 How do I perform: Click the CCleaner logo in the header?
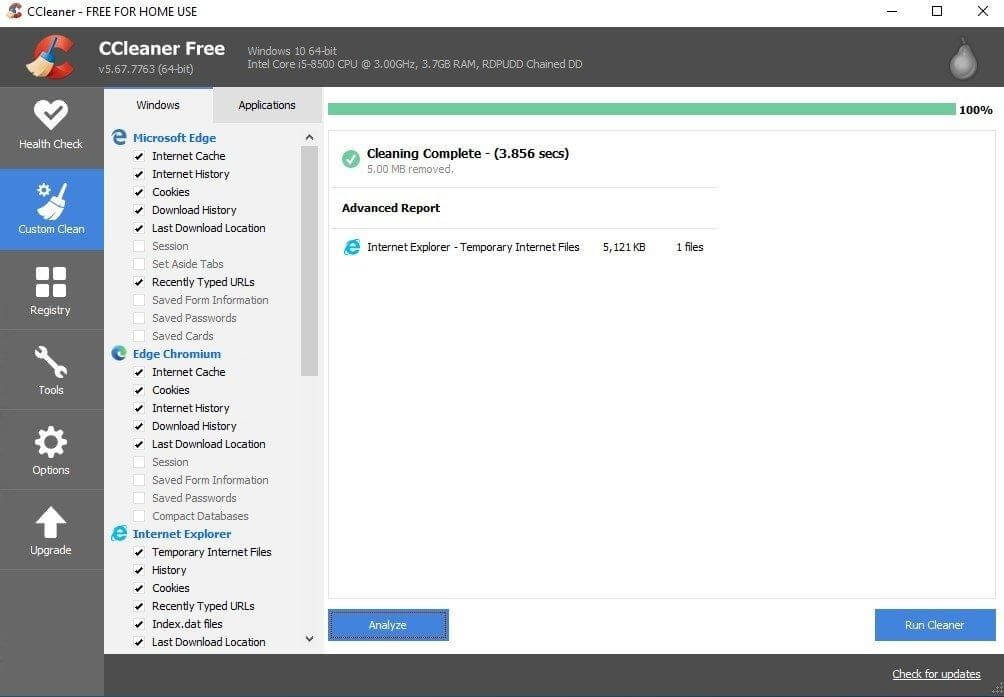49,56
